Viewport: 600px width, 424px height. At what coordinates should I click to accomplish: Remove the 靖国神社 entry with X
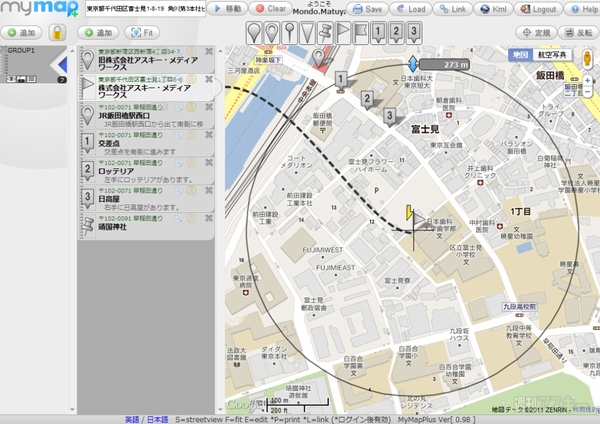(x=209, y=218)
